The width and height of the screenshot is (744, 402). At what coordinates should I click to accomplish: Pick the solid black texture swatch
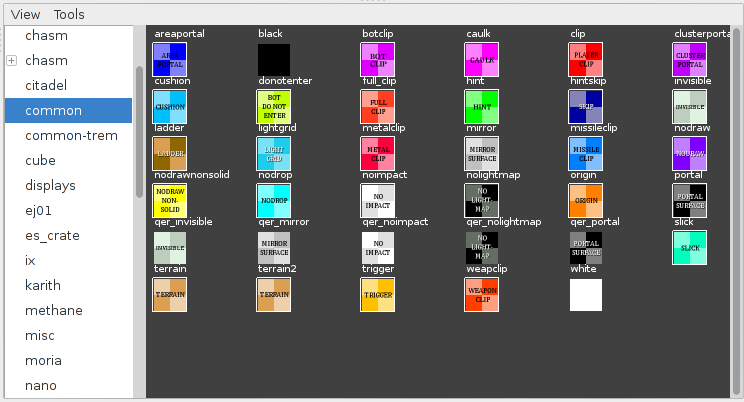pos(274,59)
